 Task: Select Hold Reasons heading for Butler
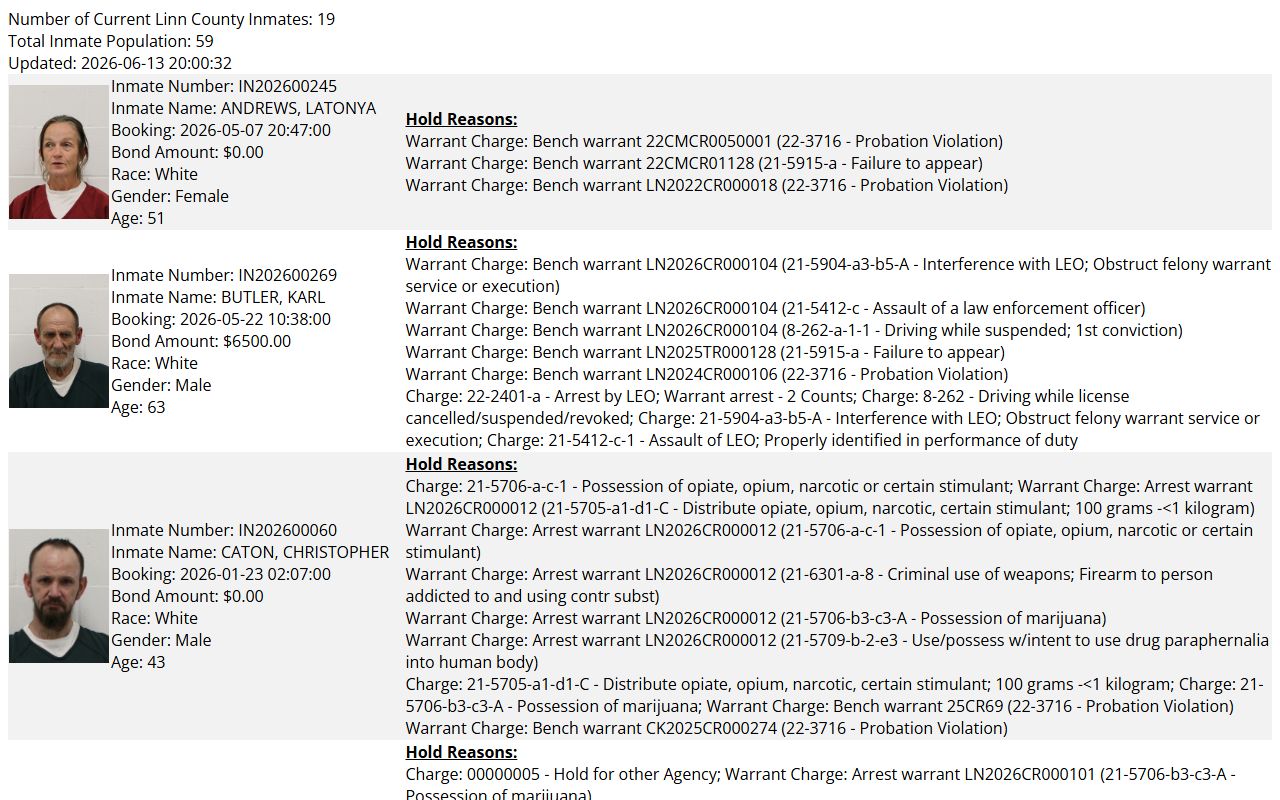click(x=461, y=242)
